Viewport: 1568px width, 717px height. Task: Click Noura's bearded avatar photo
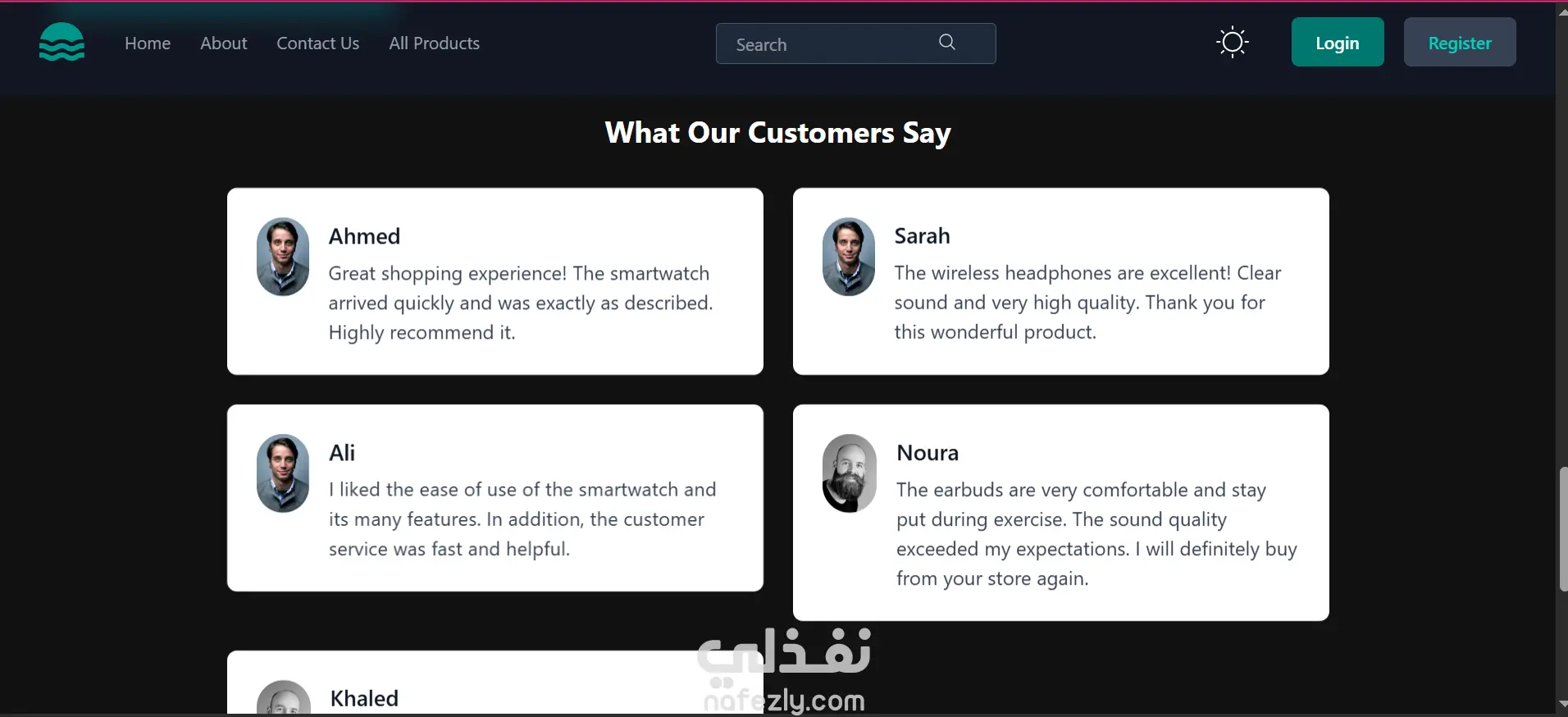(849, 473)
